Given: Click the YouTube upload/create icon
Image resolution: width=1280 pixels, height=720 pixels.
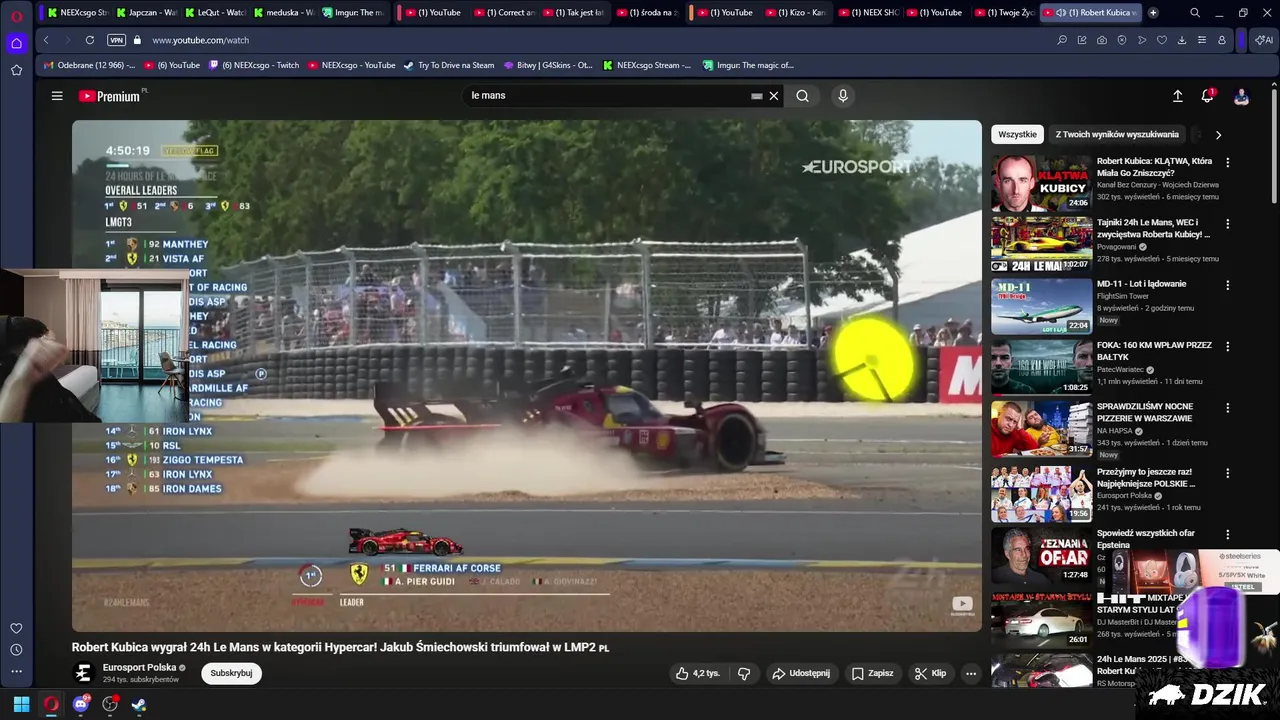Looking at the screenshot, I should (1178, 96).
